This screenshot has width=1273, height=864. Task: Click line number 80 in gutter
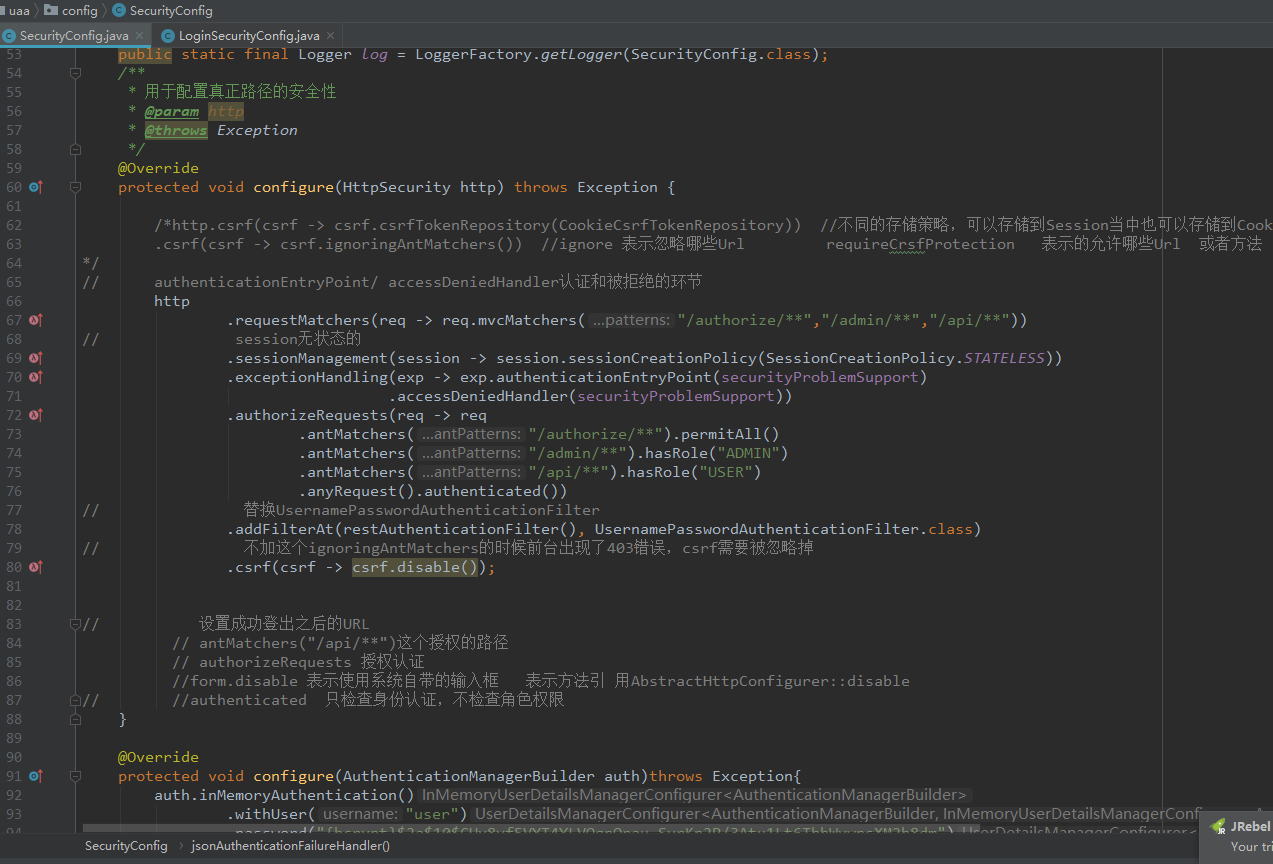[14, 567]
